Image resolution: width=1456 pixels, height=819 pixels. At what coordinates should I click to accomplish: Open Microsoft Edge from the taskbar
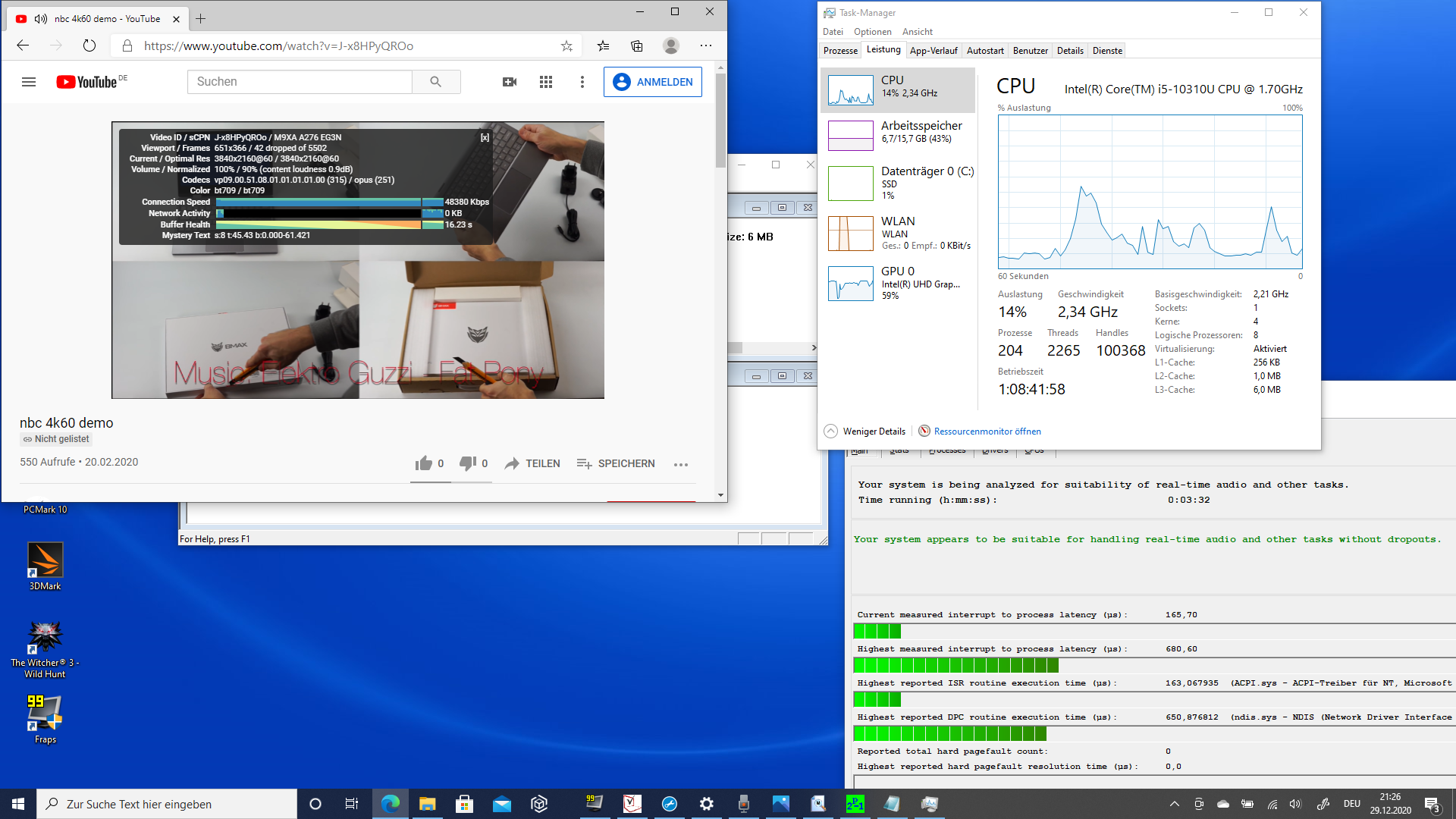click(391, 804)
